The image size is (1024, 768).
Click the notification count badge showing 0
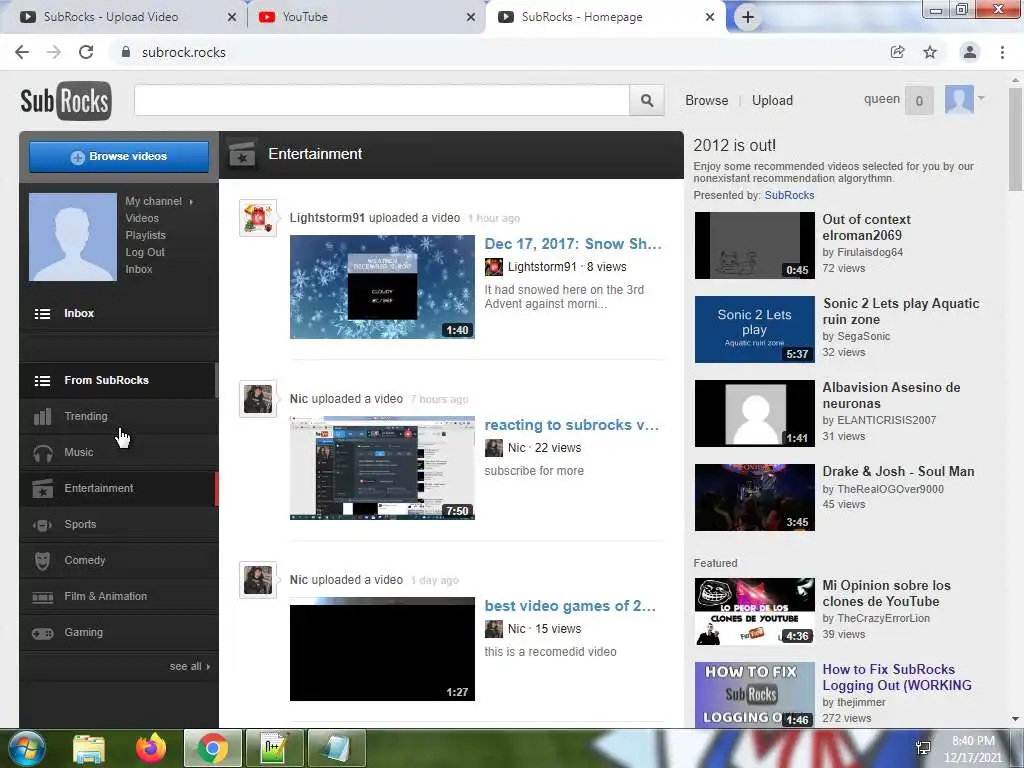[x=919, y=101]
